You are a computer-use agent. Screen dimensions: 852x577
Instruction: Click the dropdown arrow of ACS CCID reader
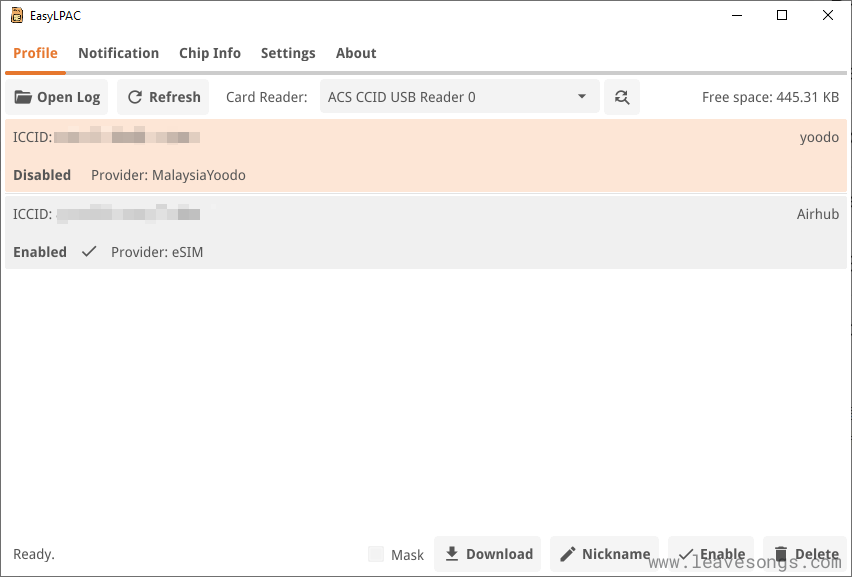(x=582, y=97)
